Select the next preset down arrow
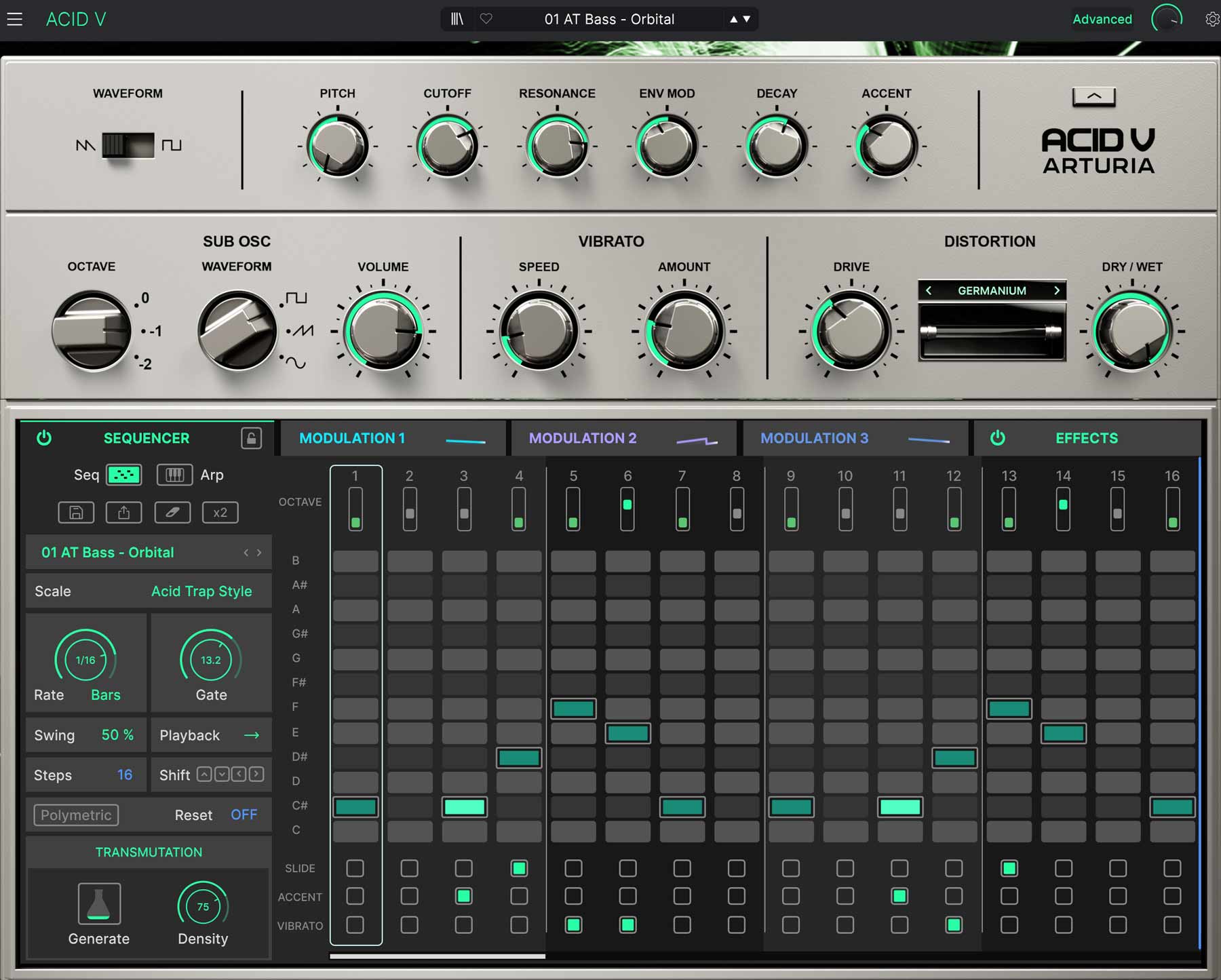The height and width of the screenshot is (980, 1221). pyautogui.click(x=747, y=19)
